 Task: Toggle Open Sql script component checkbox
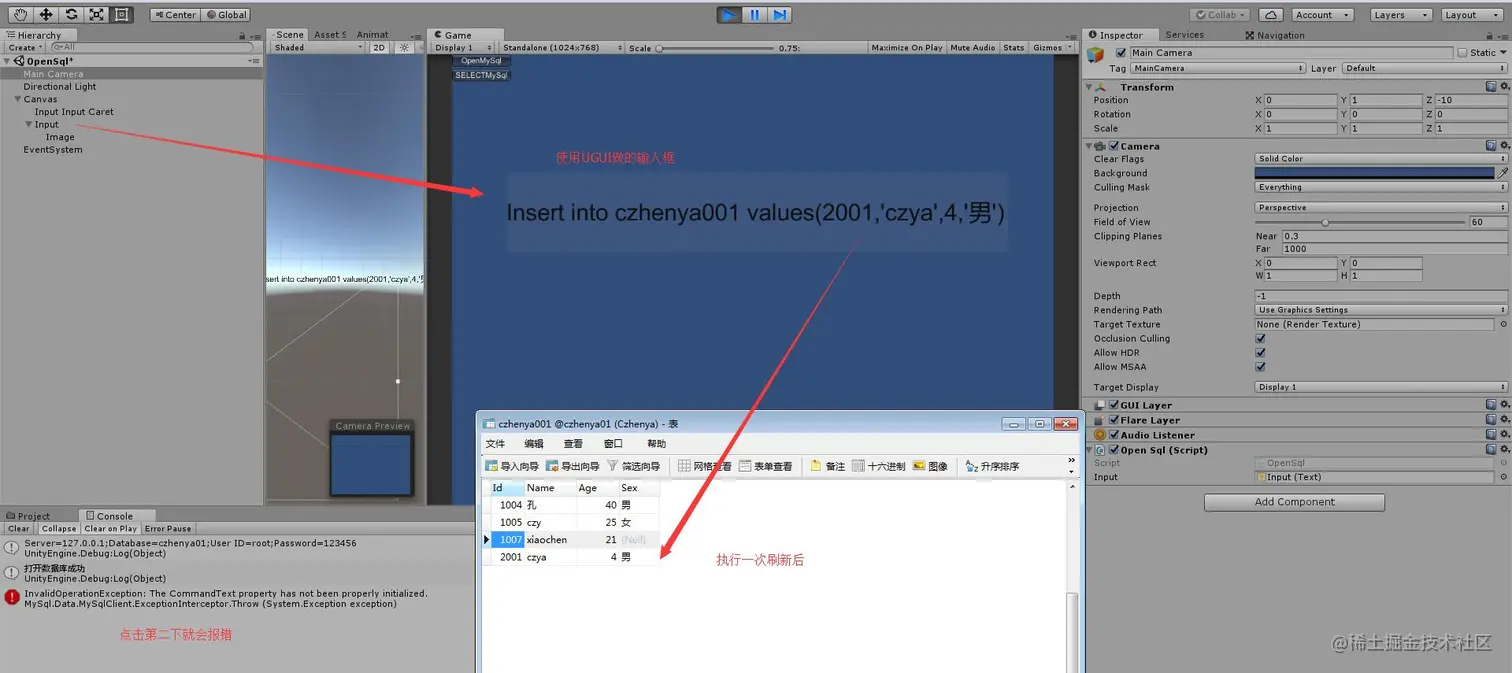click(x=1113, y=450)
